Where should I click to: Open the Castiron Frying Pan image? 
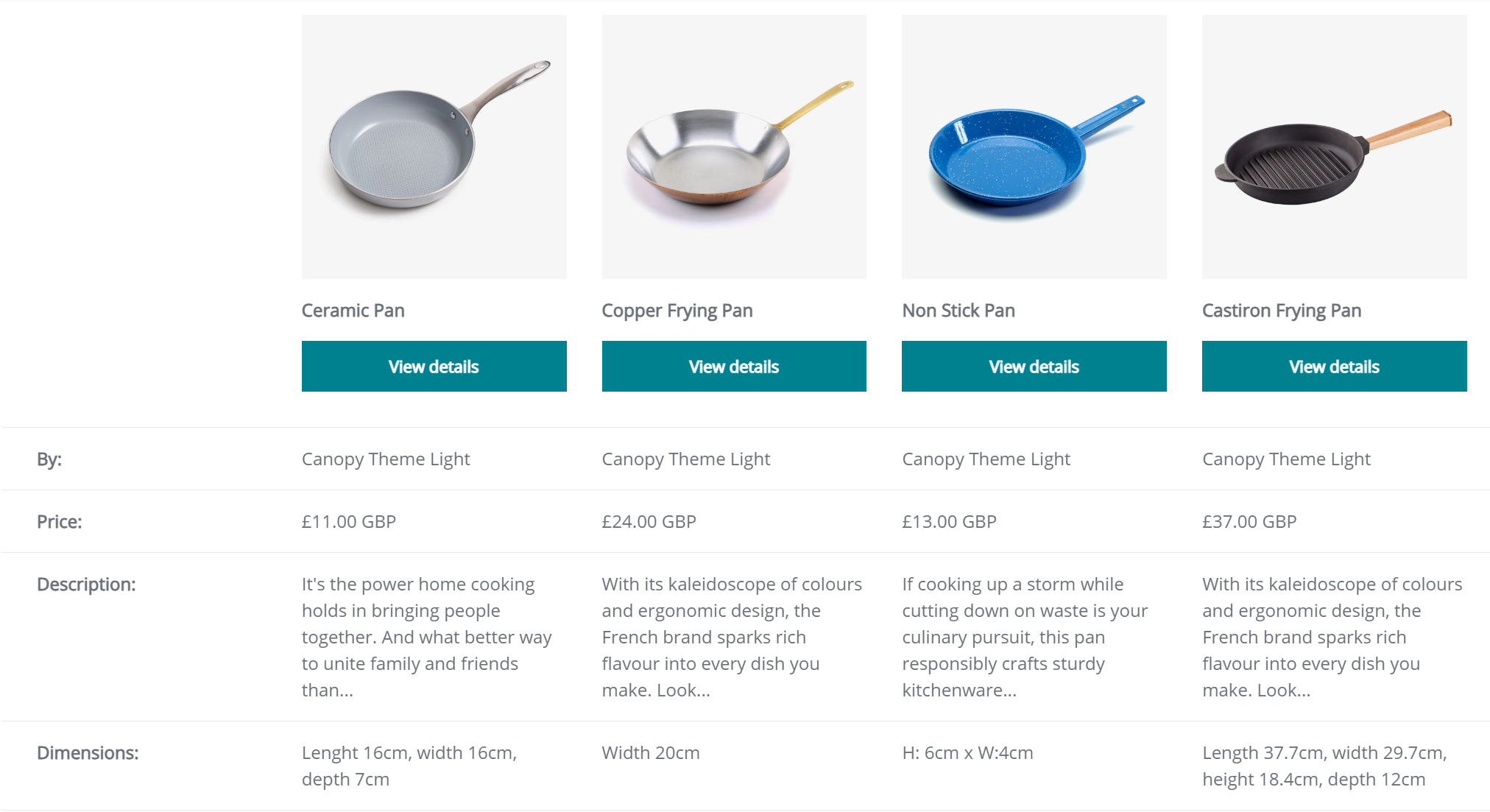coord(1335,146)
